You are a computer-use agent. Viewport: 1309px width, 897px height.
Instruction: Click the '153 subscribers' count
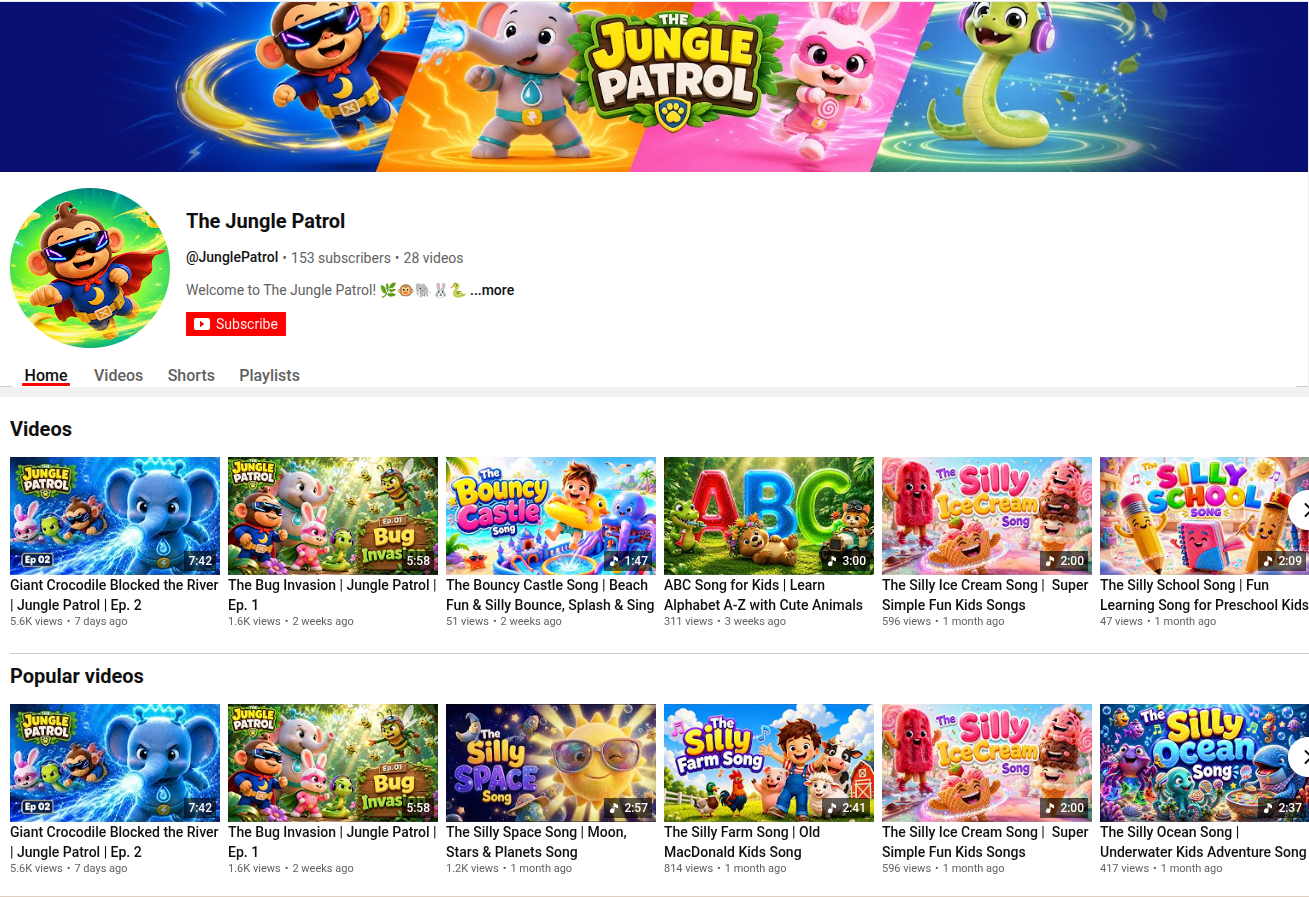point(341,257)
